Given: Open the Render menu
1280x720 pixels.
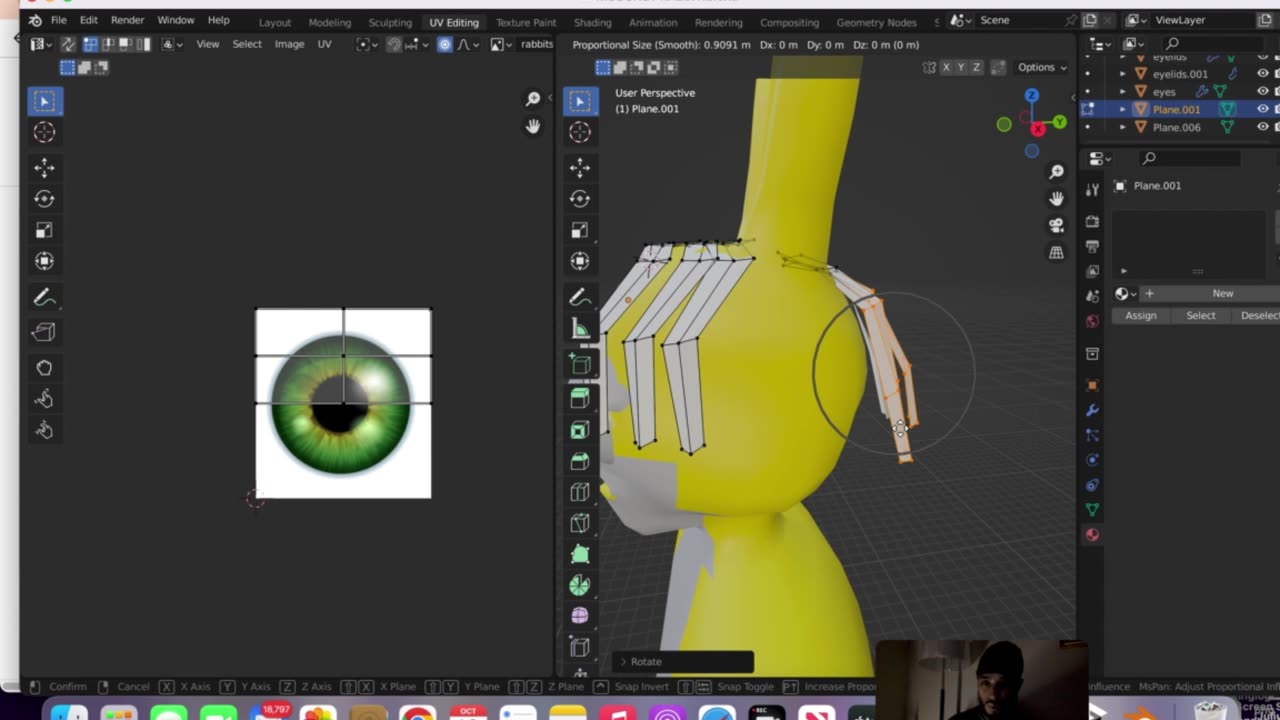Looking at the screenshot, I should pyautogui.click(x=127, y=20).
